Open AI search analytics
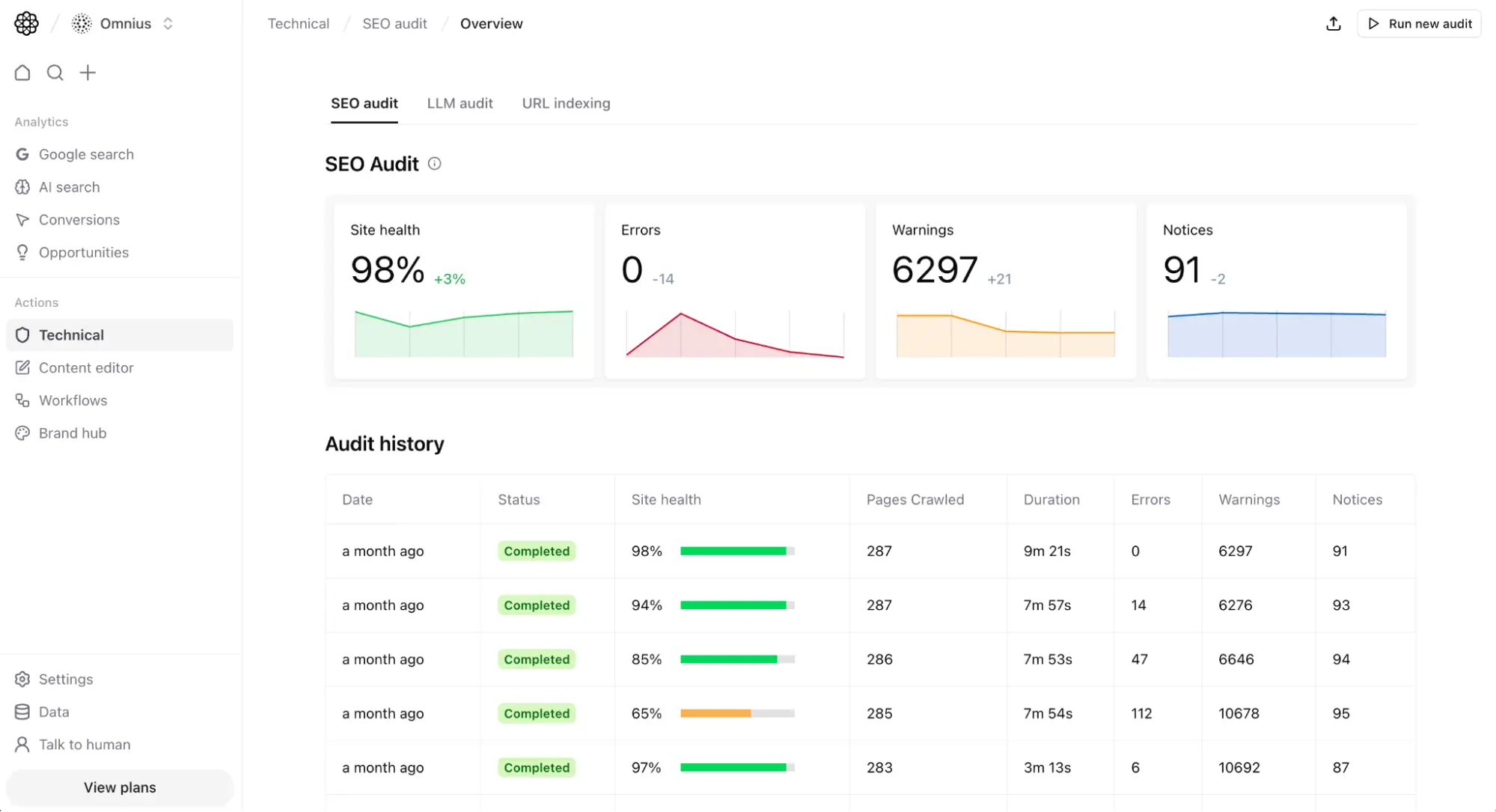Image resolution: width=1496 pixels, height=812 pixels. pos(69,186)
